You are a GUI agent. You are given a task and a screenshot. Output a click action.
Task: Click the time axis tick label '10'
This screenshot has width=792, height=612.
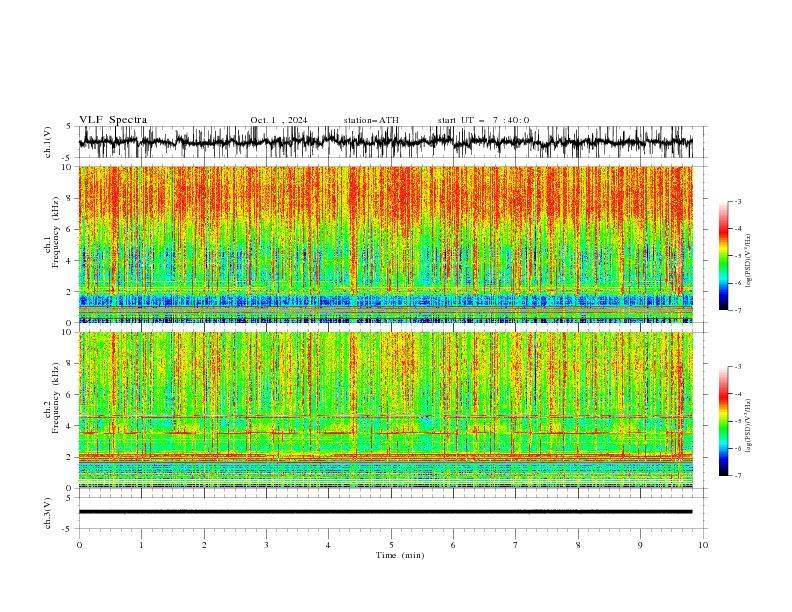point(703,545)
